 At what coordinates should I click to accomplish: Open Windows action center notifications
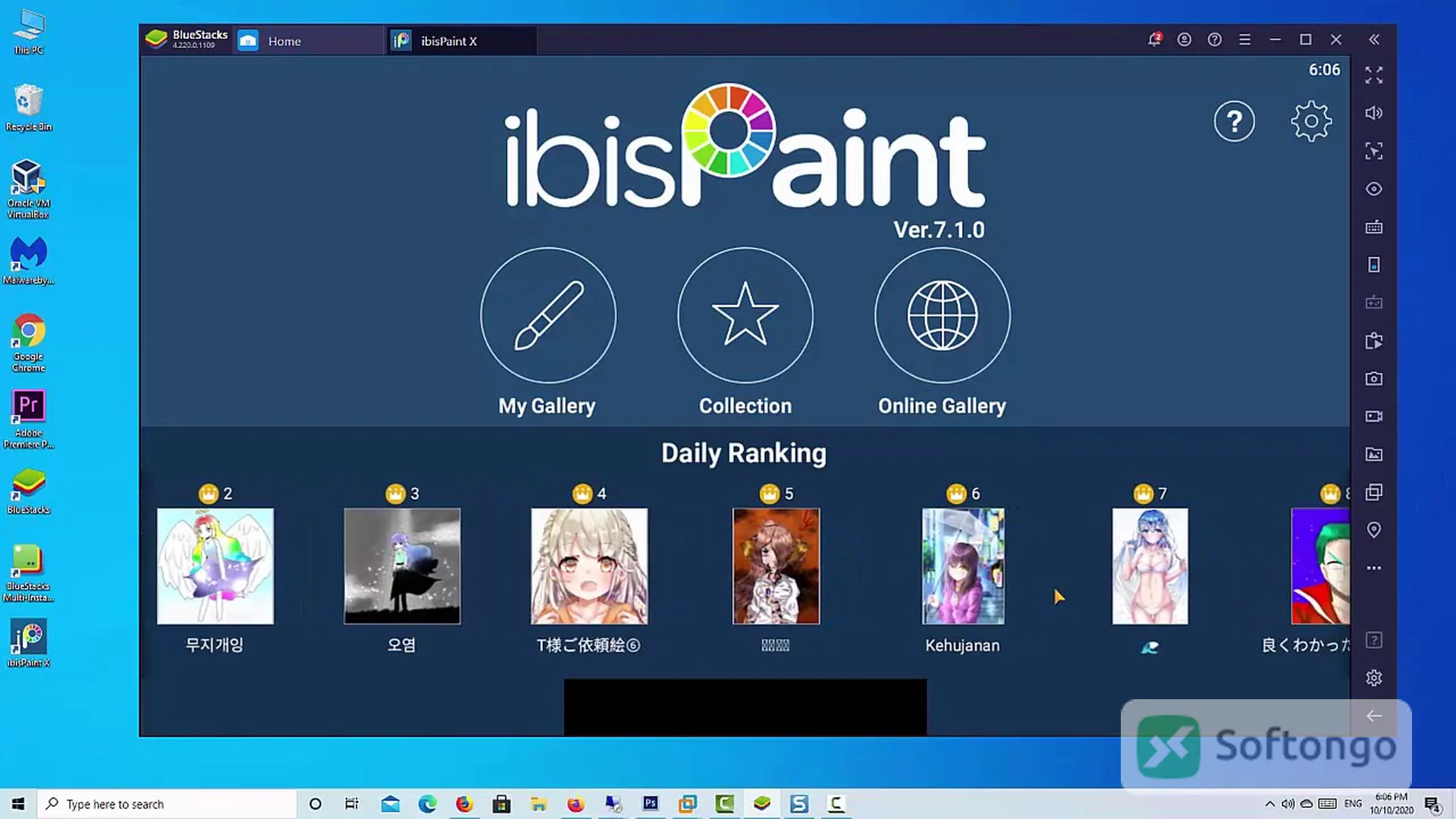point(1432,804)
